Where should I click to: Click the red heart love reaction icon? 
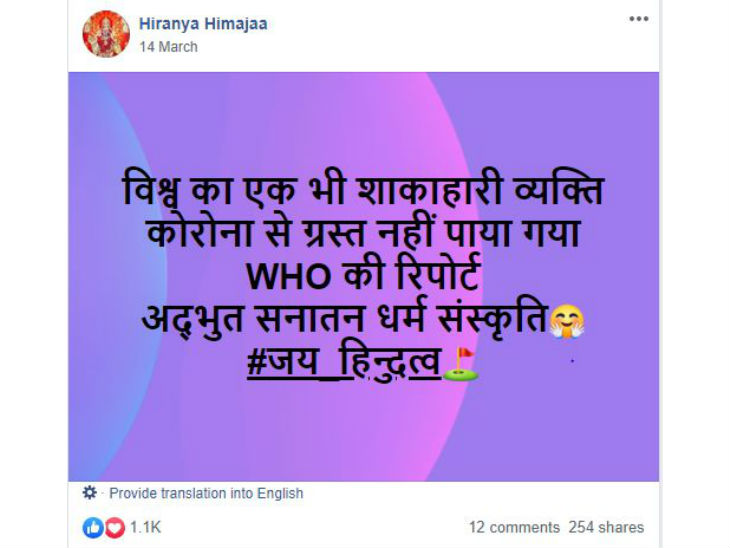coord(115,528)
